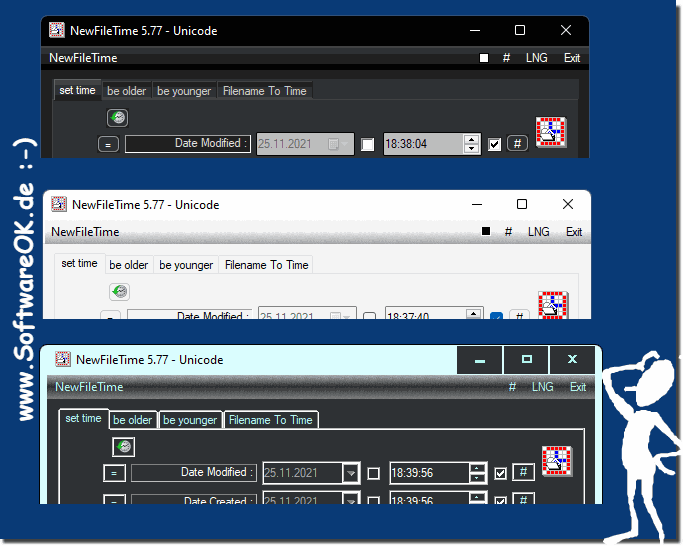Click the black square icon in middle window menu bar
The width and height of the screenshot is (683, 546).
[x=486, y=231]
